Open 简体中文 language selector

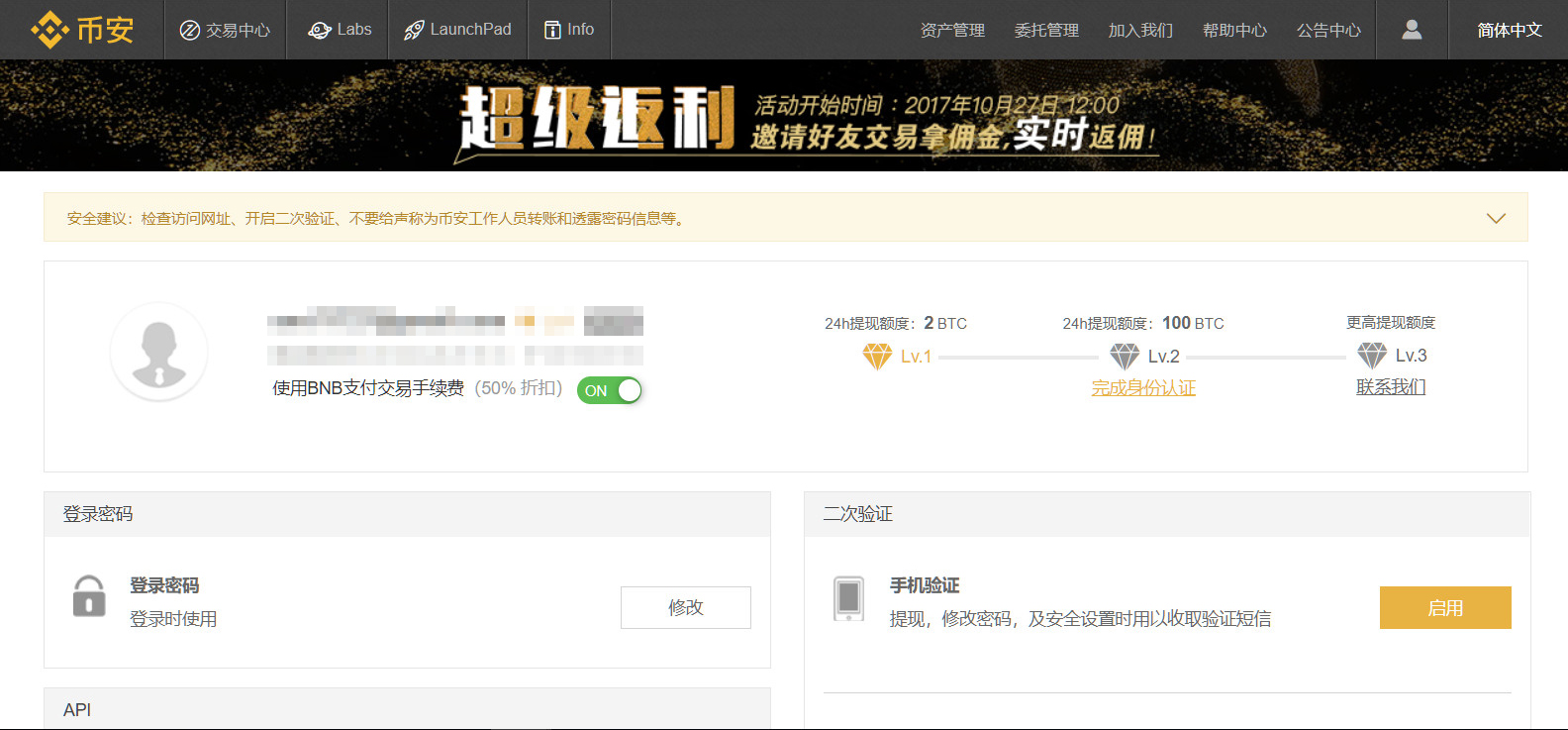(x=1510, y=31)
